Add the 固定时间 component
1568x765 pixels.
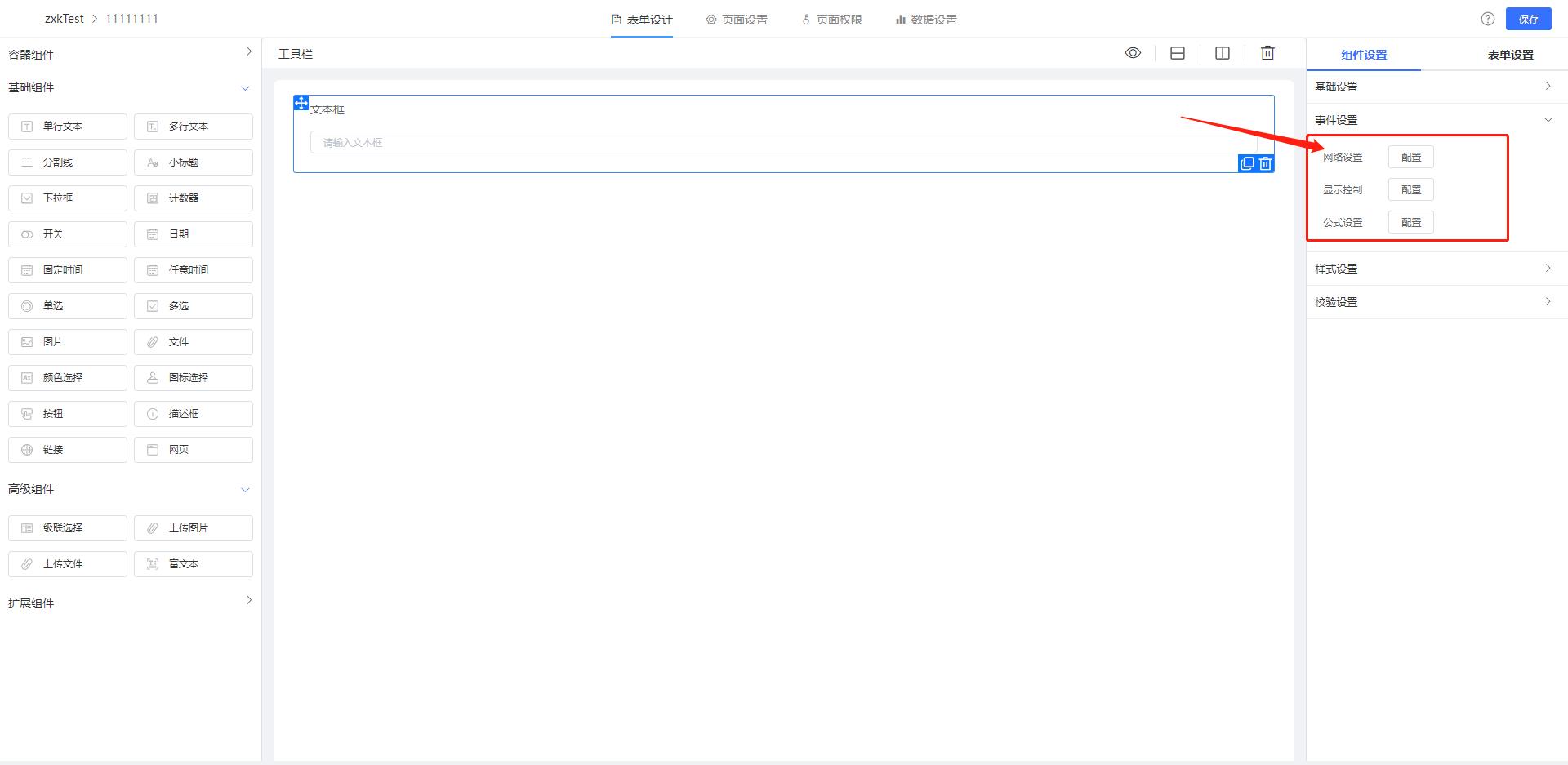coord(68,270)
